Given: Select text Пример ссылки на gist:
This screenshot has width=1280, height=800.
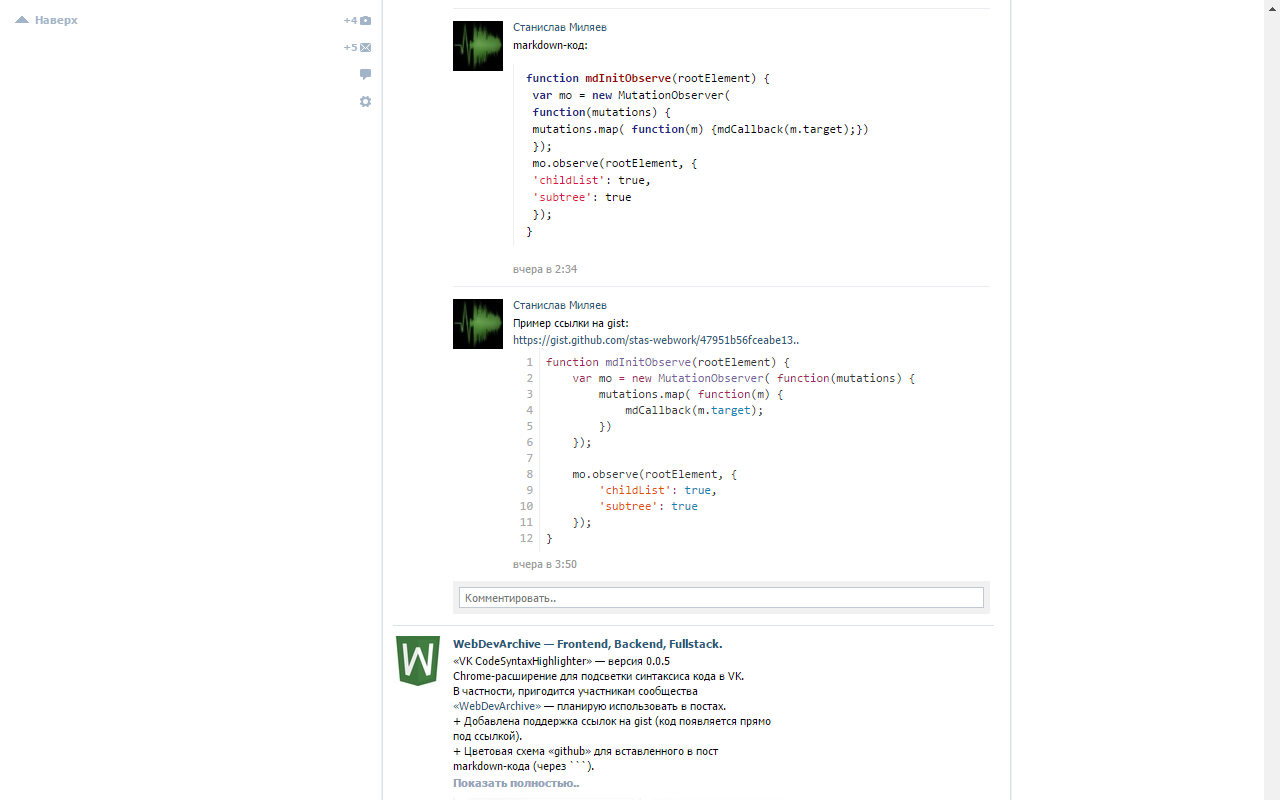Looking at the screenshot, I should coord(571,323).
